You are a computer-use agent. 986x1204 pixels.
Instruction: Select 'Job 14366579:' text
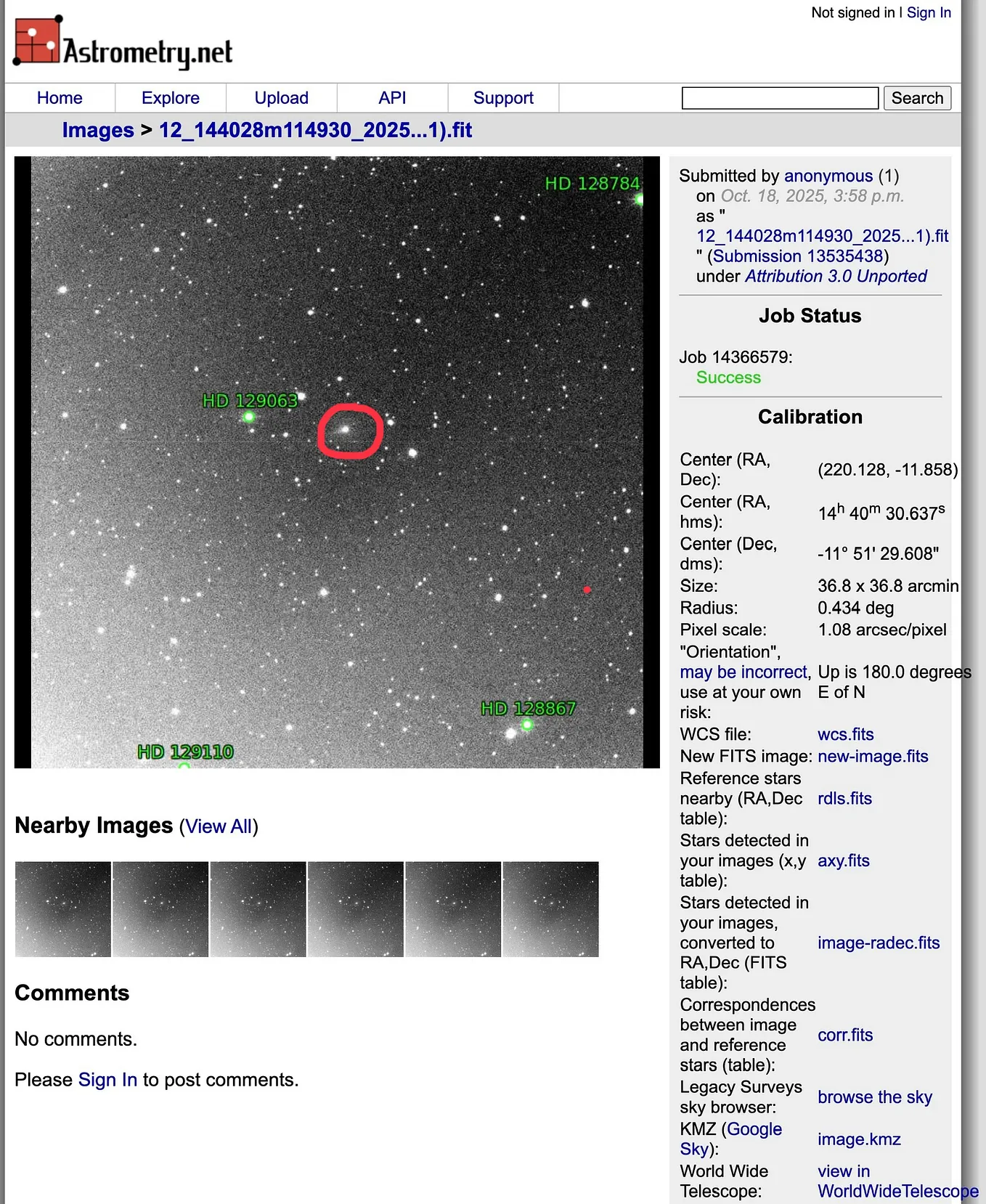point(736,357)
